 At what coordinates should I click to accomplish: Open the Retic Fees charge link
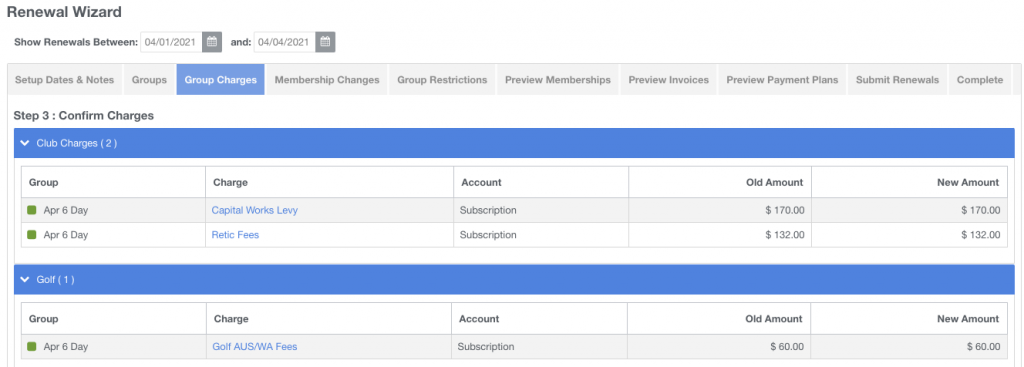coord(235,234)
